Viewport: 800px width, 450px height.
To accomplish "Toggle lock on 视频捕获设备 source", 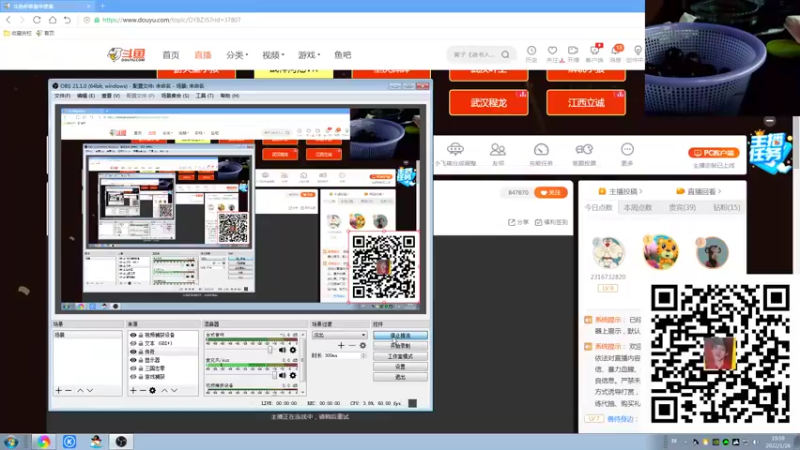I will pos(140,335).
